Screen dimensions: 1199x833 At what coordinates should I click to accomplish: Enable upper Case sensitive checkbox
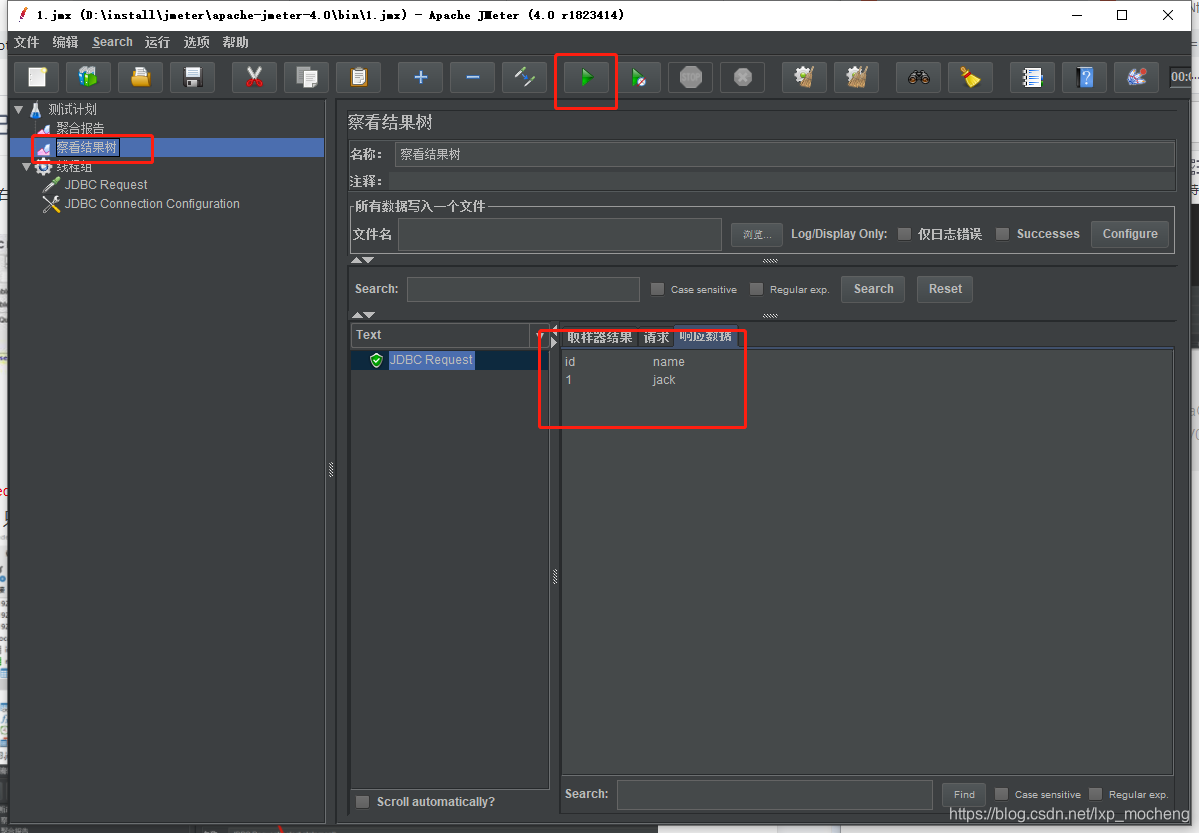pyautogui.click(x=657, y=289)
